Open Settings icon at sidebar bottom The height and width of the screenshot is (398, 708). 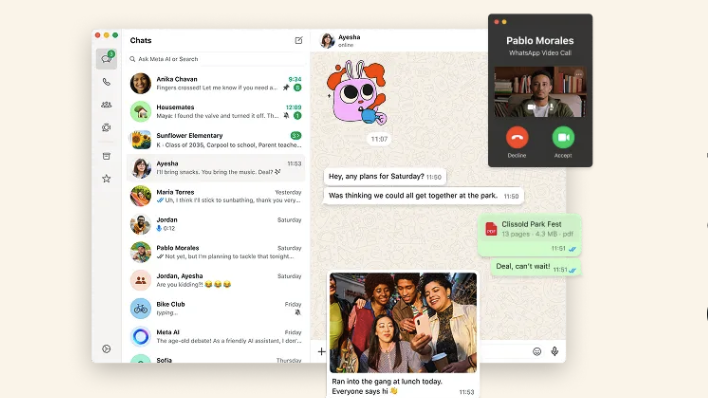click(106, 349)
